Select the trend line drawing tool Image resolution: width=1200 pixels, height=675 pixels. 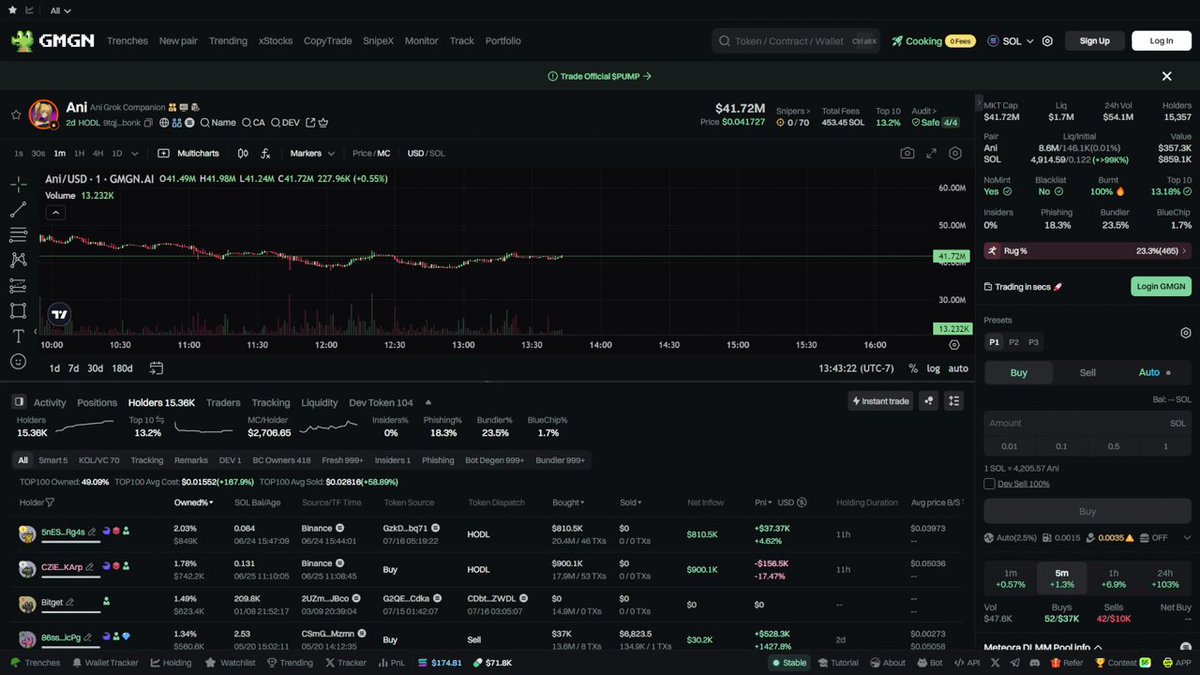tap(18, 210)
